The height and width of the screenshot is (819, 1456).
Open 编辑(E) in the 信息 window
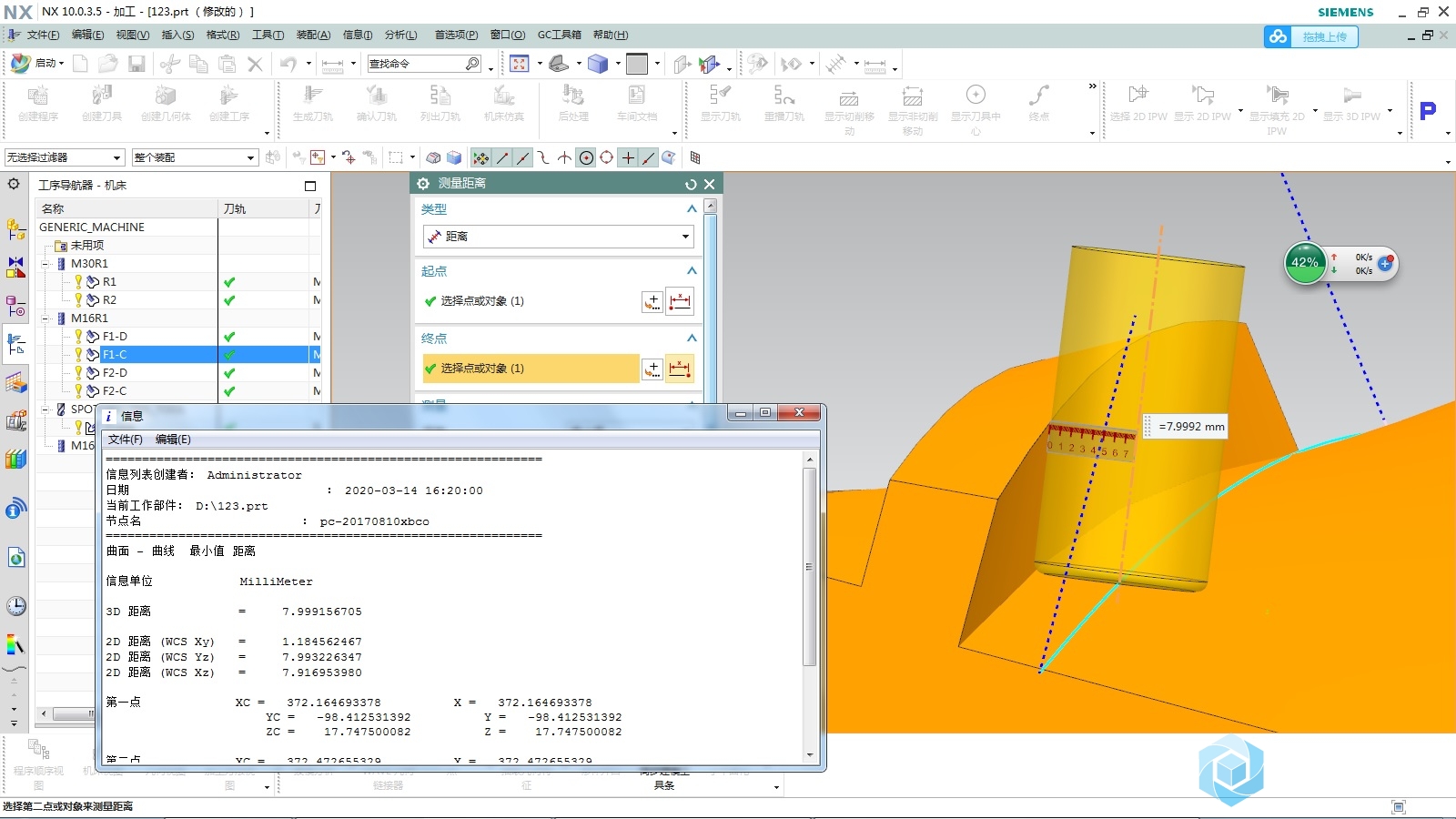[x=173, y=440]
